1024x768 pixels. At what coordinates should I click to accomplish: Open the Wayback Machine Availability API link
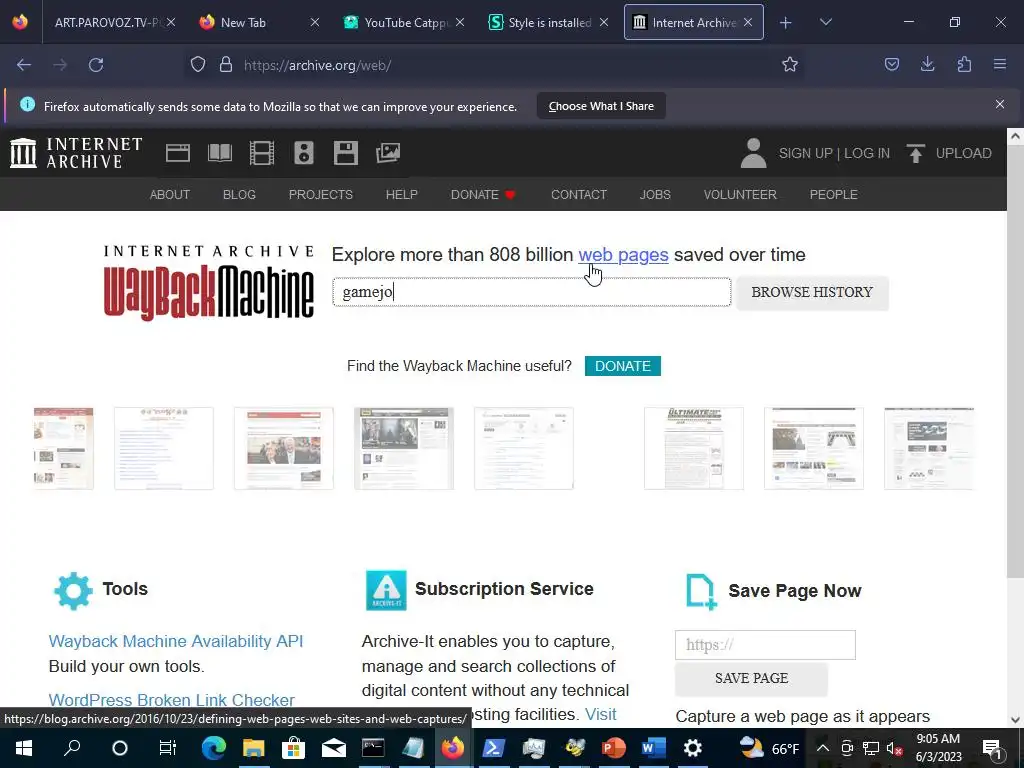pos(176,641)
